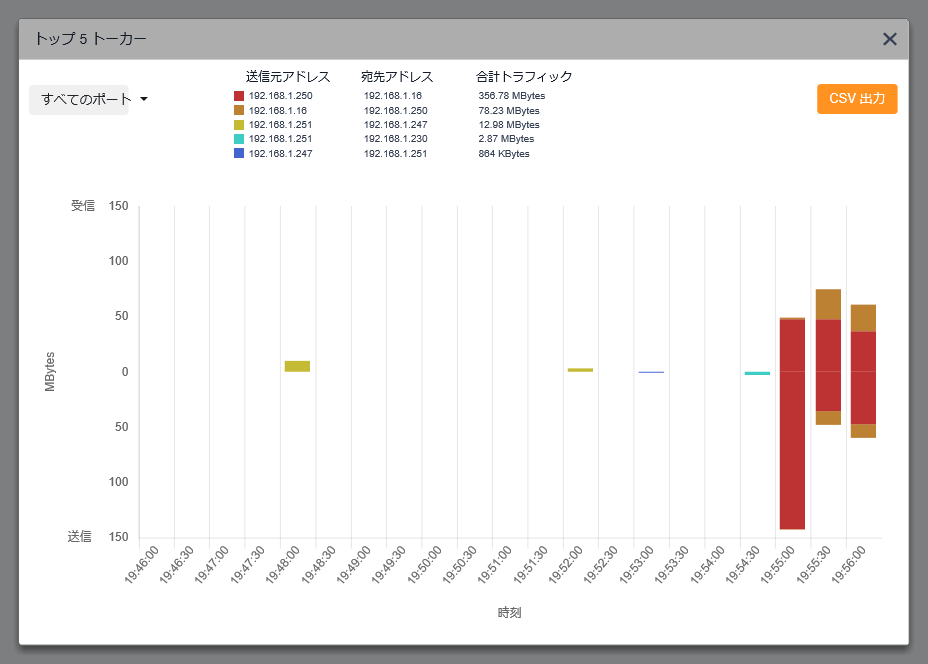This screenshot has height=664, width=928.
Task: Click the cyan legend swatch beside 192.168.1.251
Action: pyautogui.click(x=239, y=139)
